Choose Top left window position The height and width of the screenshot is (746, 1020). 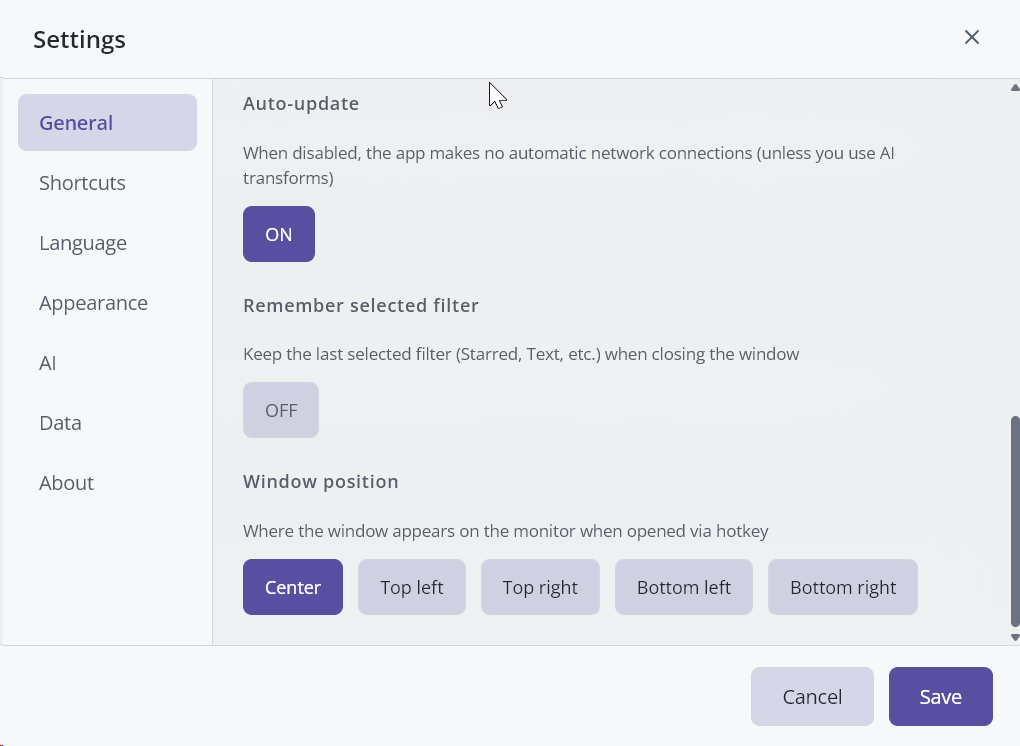(x=412, y=587)
